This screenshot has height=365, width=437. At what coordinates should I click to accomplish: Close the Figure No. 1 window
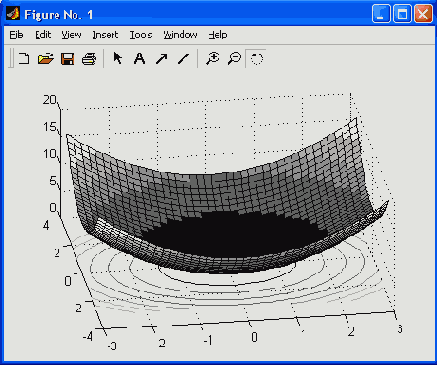(423, 14)
